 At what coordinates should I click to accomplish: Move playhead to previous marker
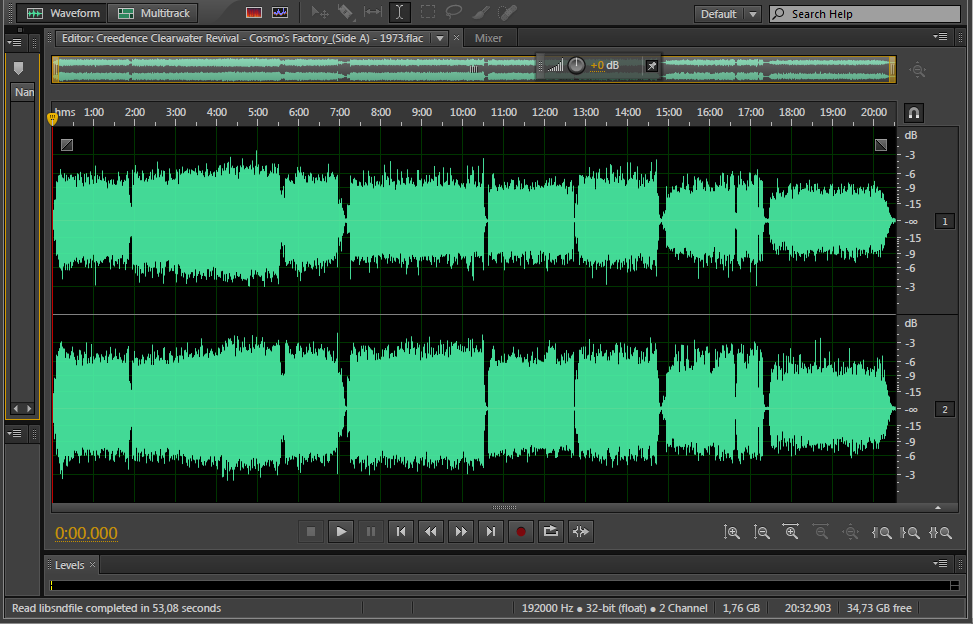[401, 532]
